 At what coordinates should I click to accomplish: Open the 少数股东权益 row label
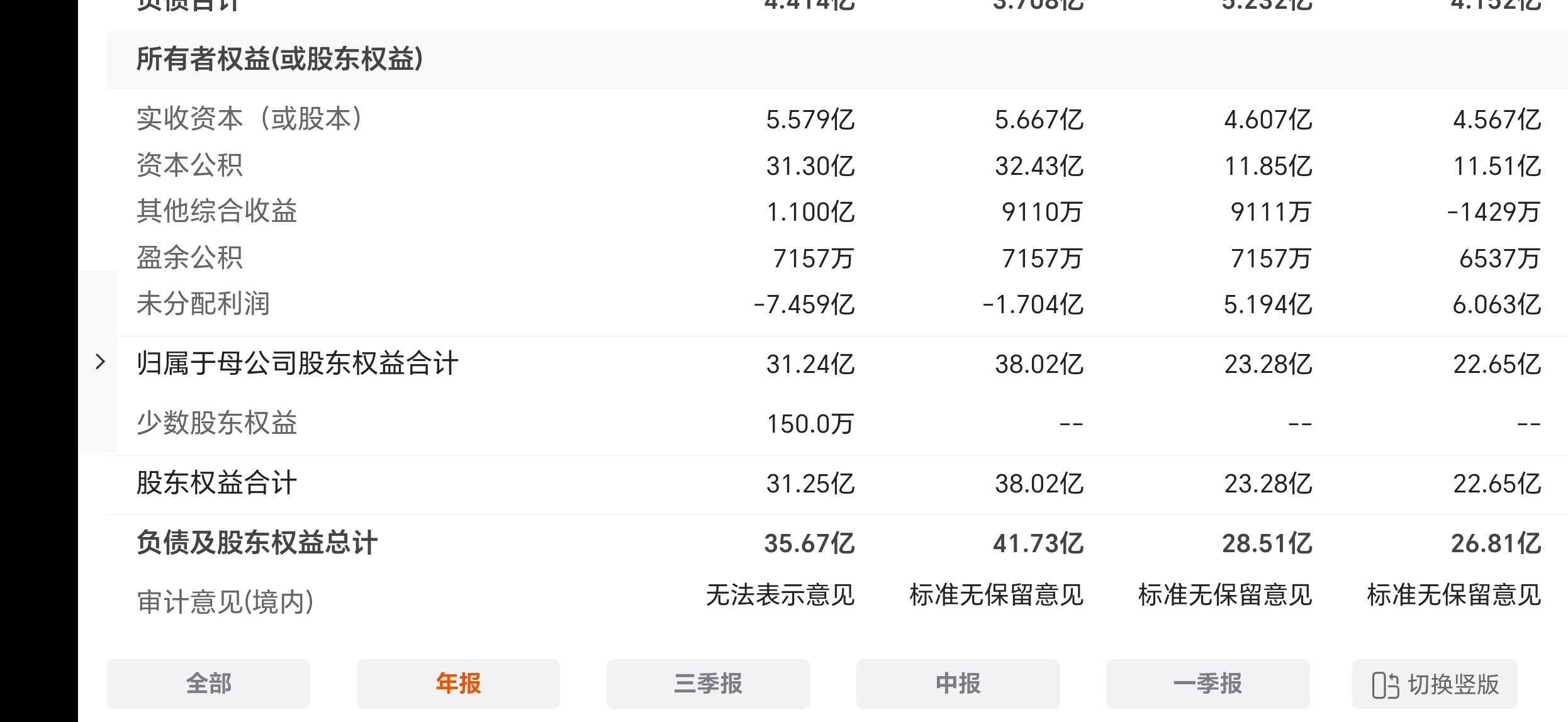pyautogui.click(x=216, y=423)
